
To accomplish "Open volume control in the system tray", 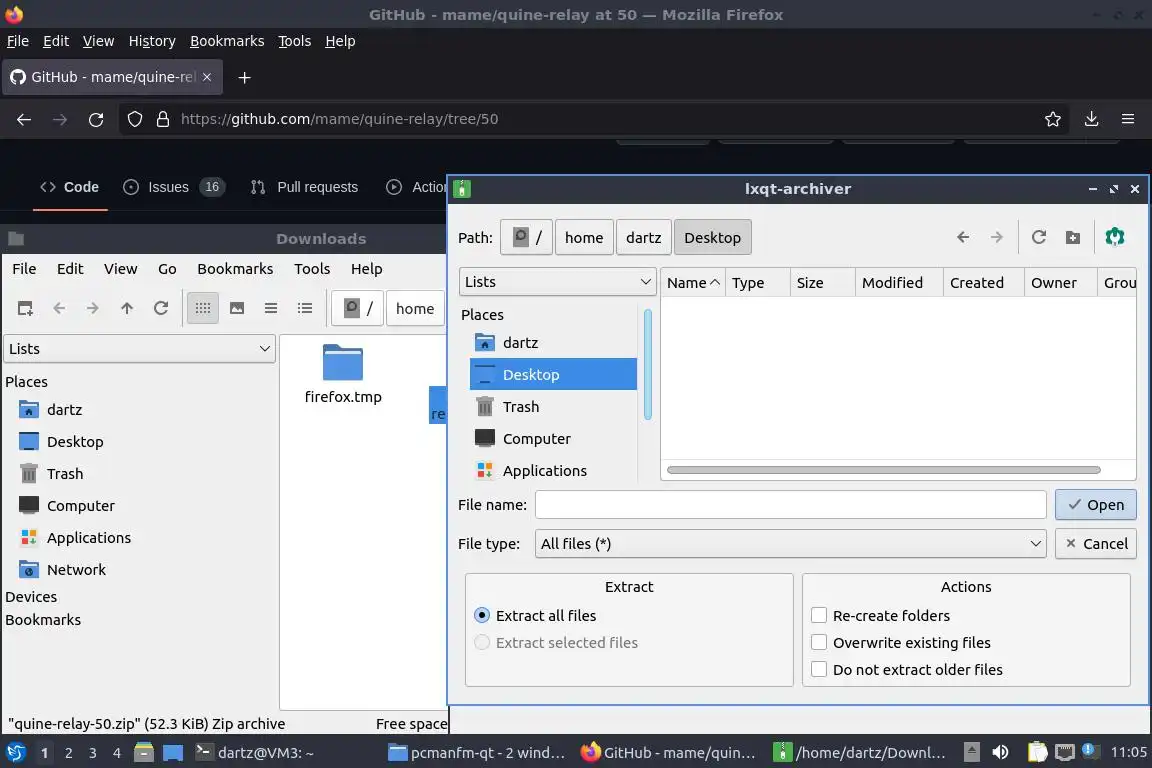I will point(1000,752).
